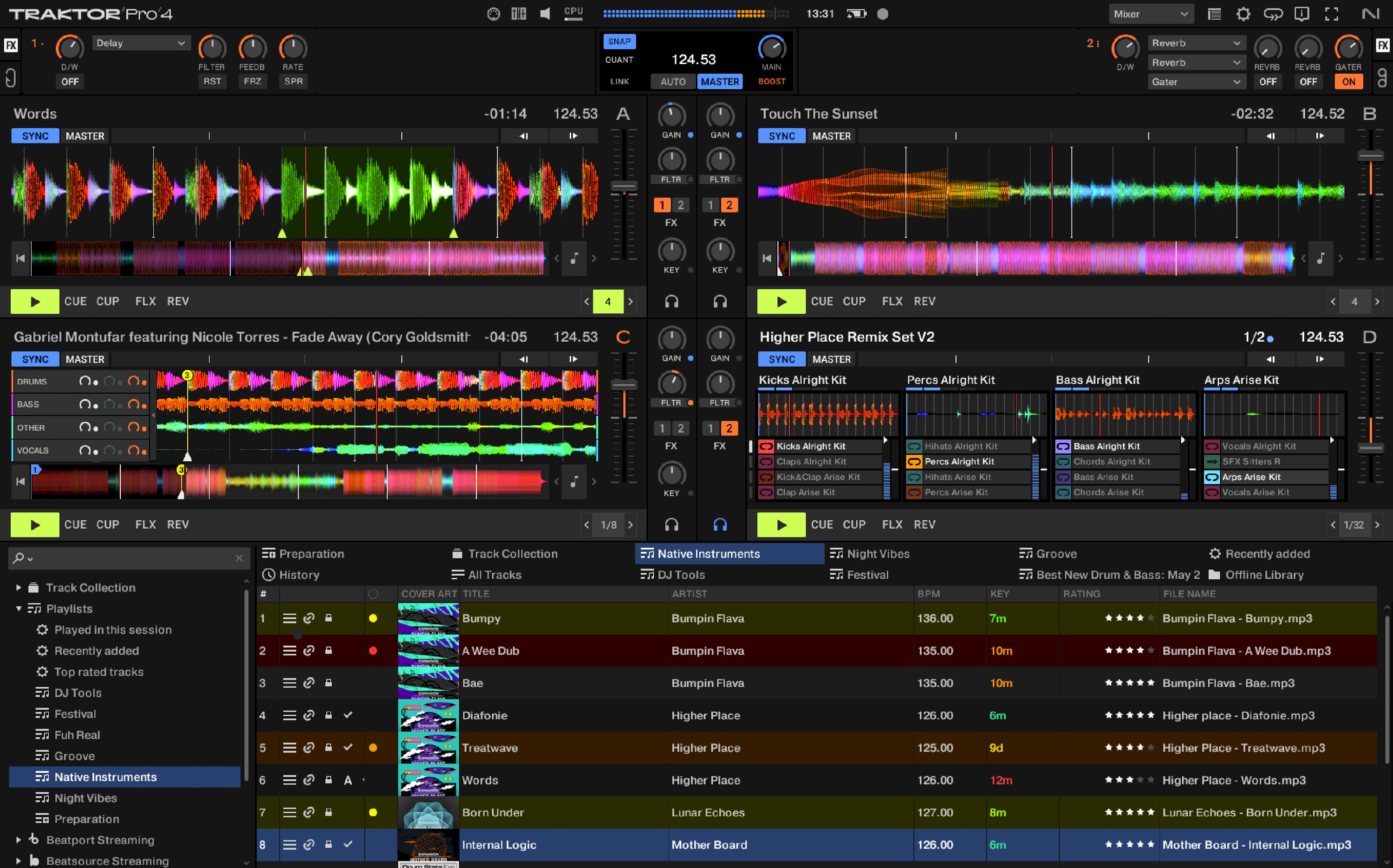Click the search magnifier in the browser panel

19,557
